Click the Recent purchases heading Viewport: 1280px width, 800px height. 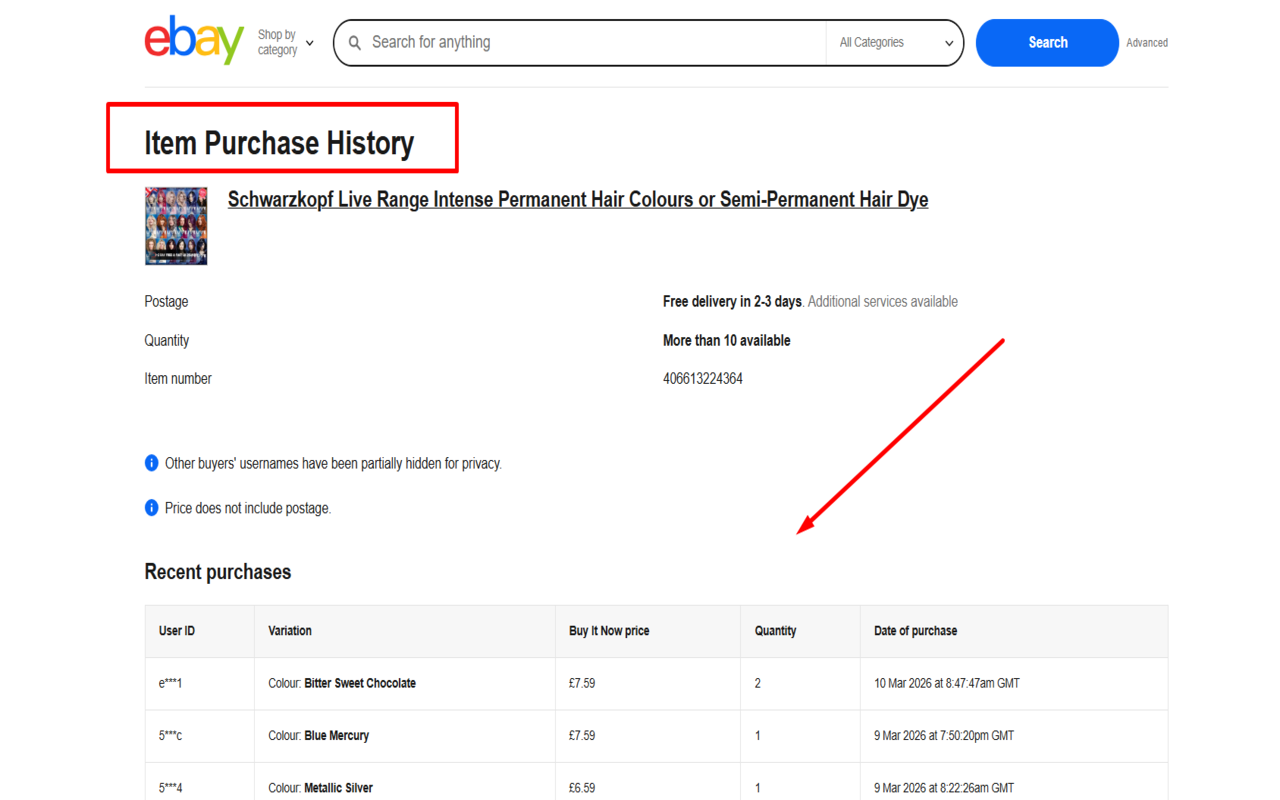click(218, 572)
